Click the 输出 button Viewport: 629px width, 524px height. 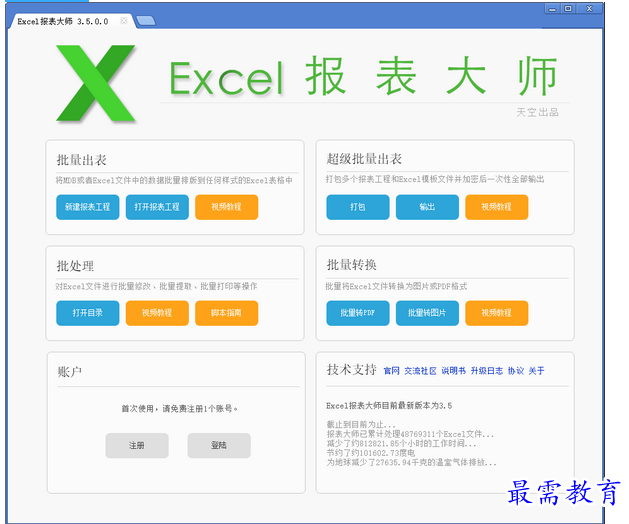click(x=427, y=207)
